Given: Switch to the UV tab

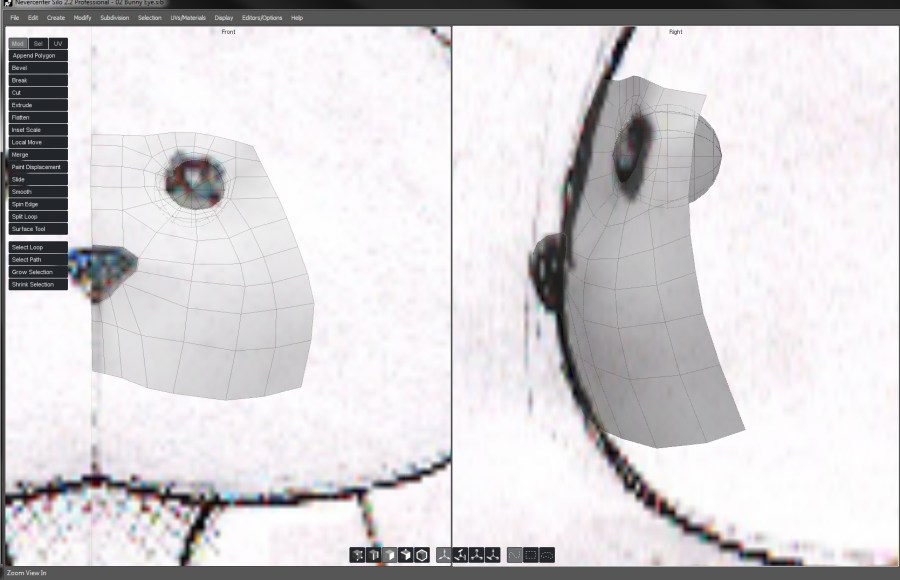Looking at the screenshot, I should 58,44.
